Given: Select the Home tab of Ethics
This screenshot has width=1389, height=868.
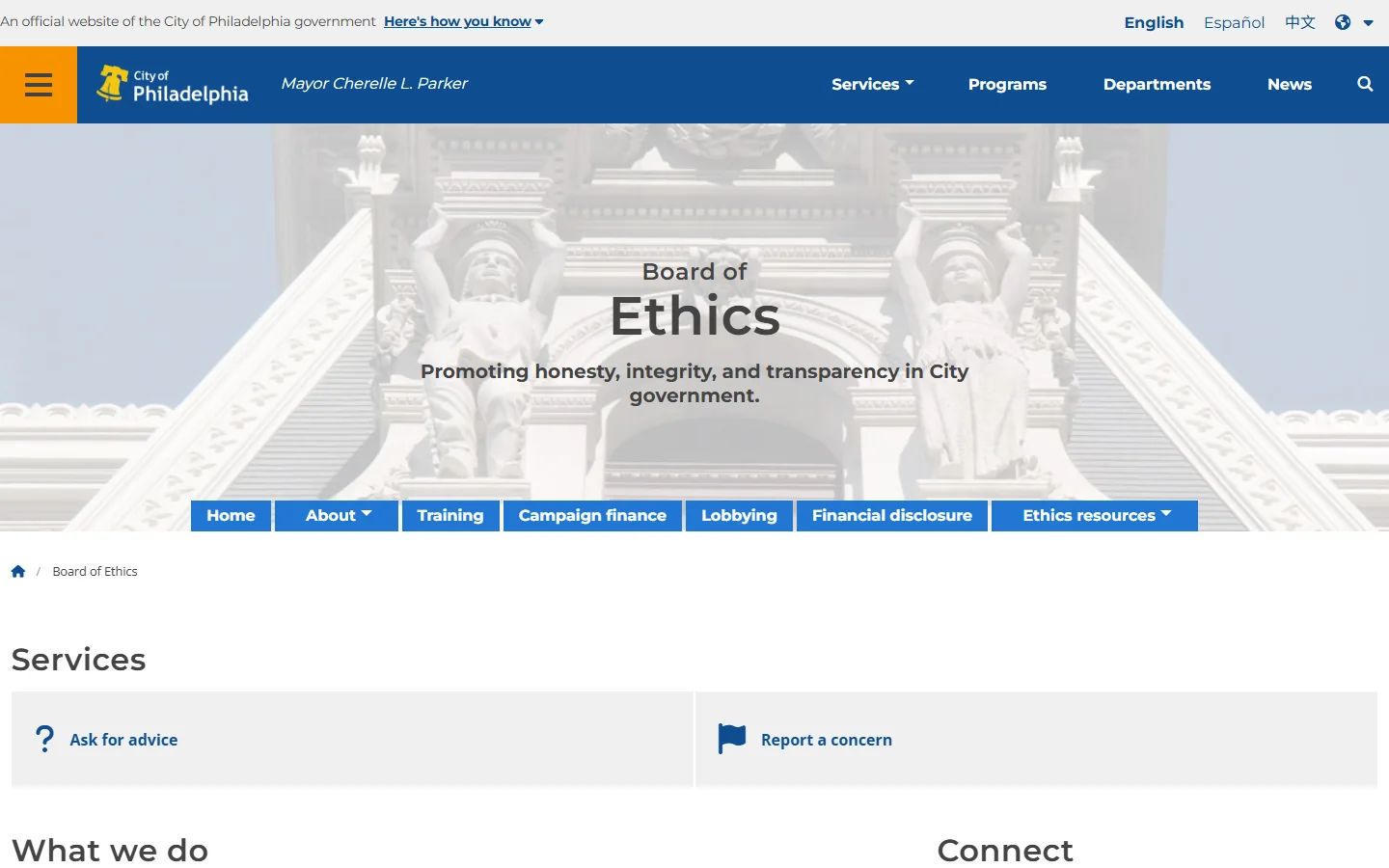Looking at the screenshot, I should click(x=231, y=515).
